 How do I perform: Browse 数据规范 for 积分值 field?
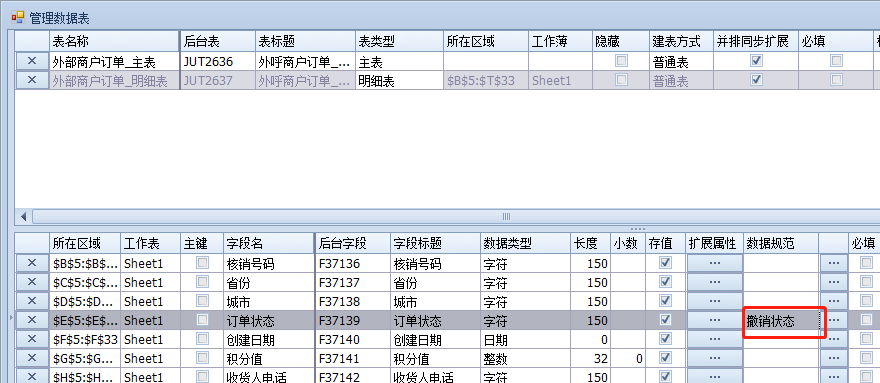(833, 358)
